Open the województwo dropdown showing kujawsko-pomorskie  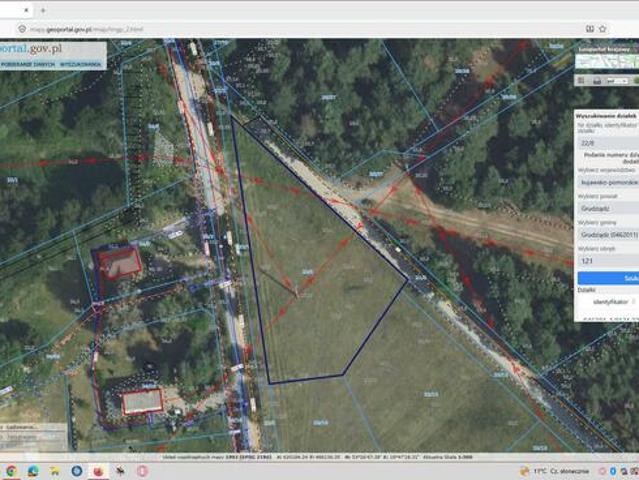[x=608, y=183]
